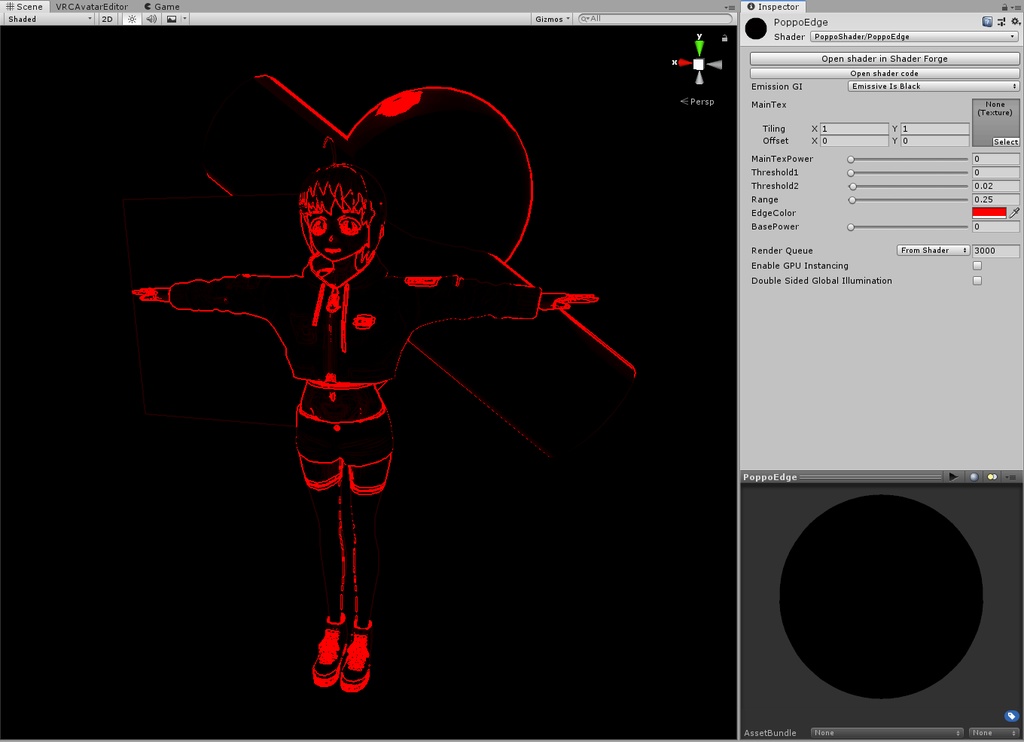Pick EdgeColor with eyedropper icon
Viewport: 1024px width, 742px height.
point(1014,213)
